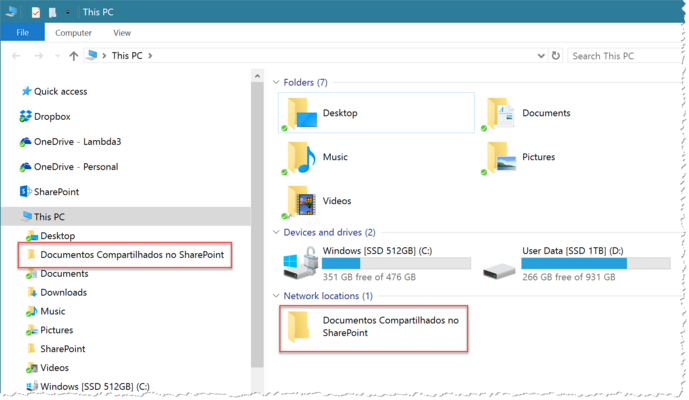
Task: Click the Search This PC box
Action: (x=626, y=56)
